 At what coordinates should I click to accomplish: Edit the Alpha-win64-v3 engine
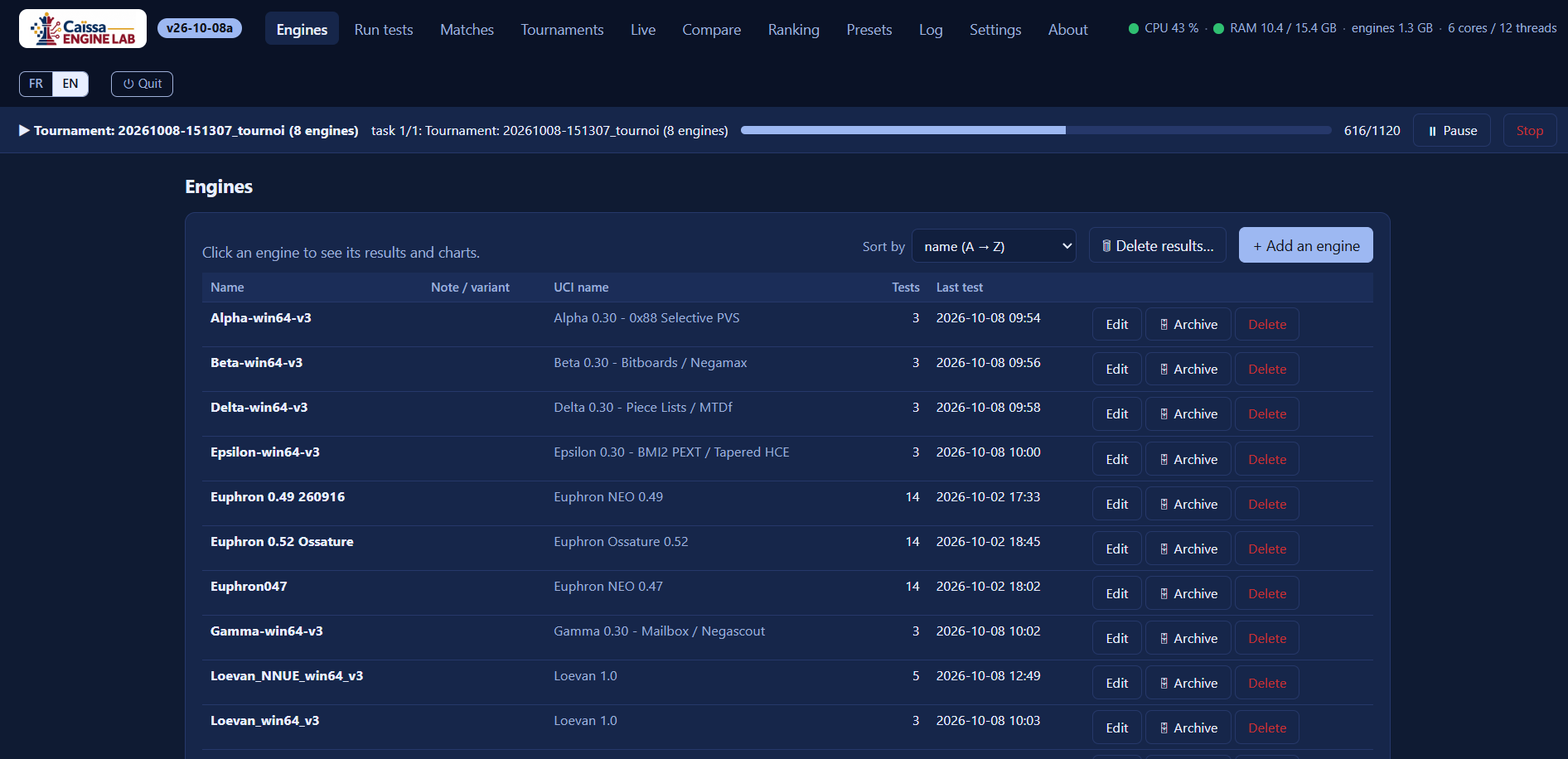(1117, 324)
